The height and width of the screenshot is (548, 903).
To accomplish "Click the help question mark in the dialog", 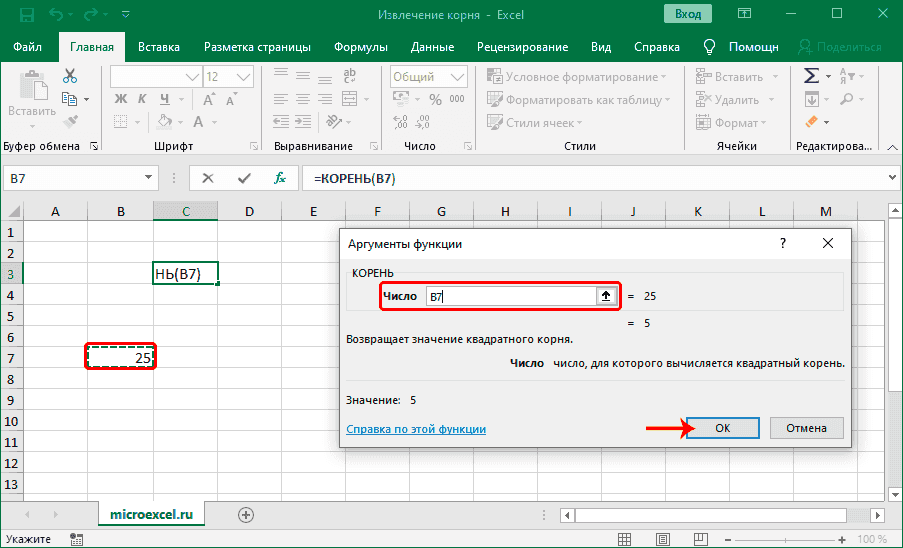I will click(x=782, y=243).
